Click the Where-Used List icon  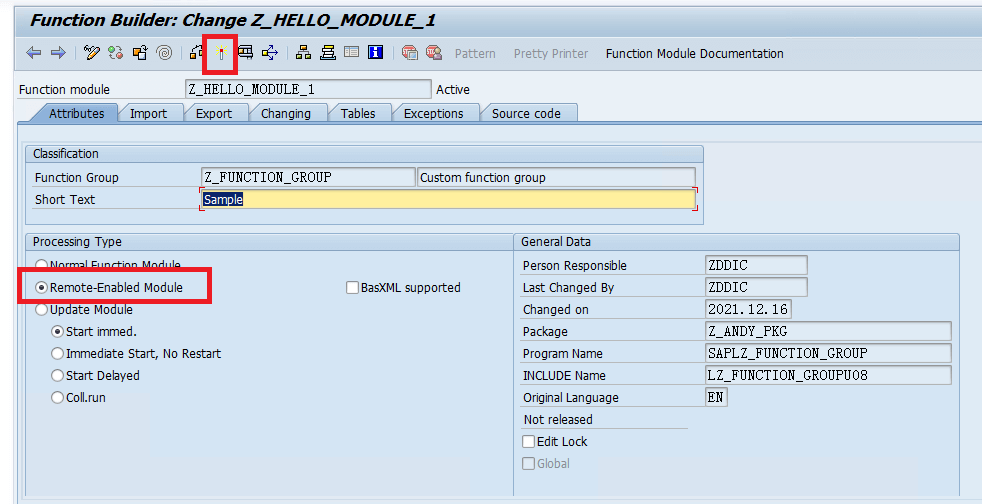[x=245, y=53]
